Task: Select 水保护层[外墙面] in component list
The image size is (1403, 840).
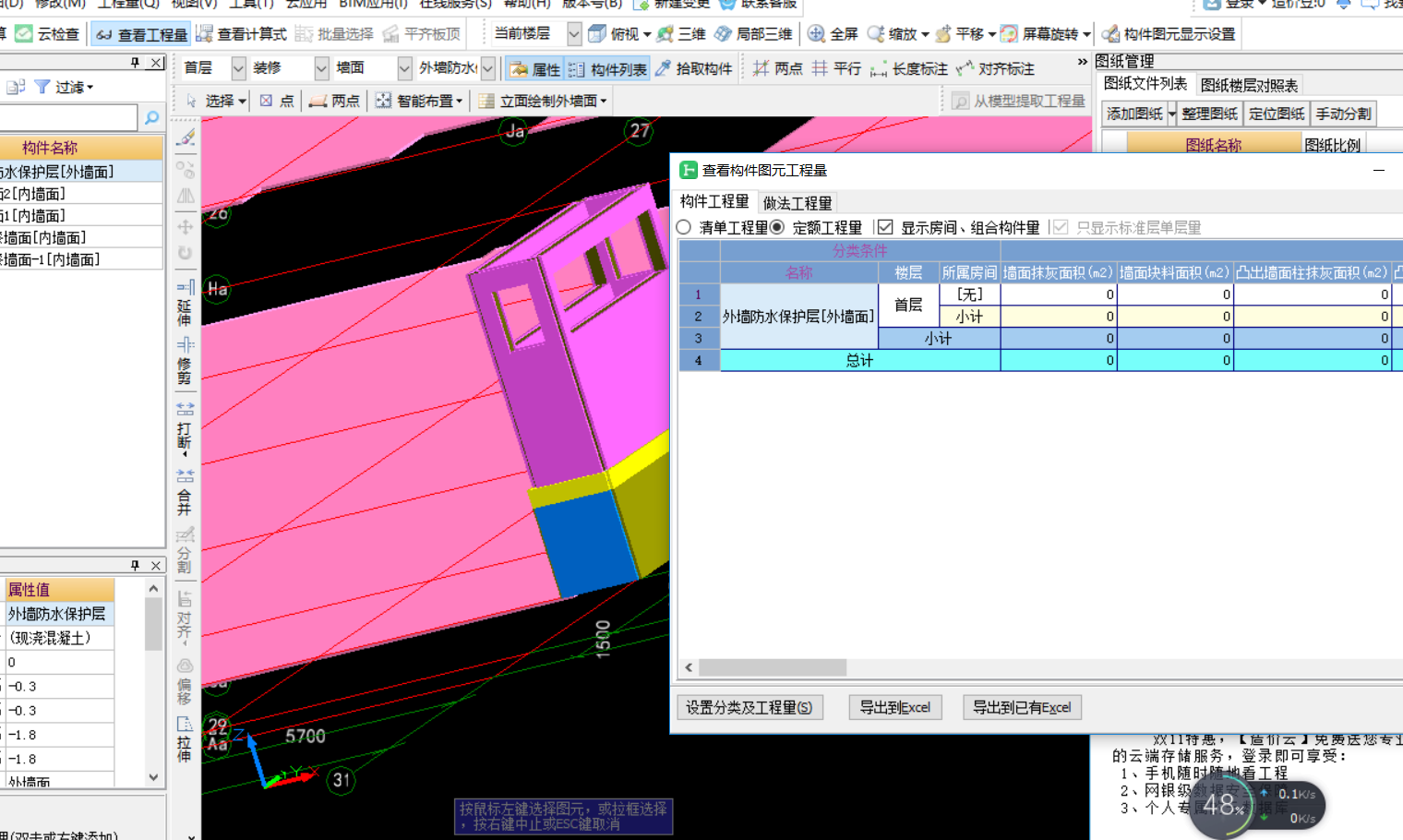Action: [x=81, y=172]
